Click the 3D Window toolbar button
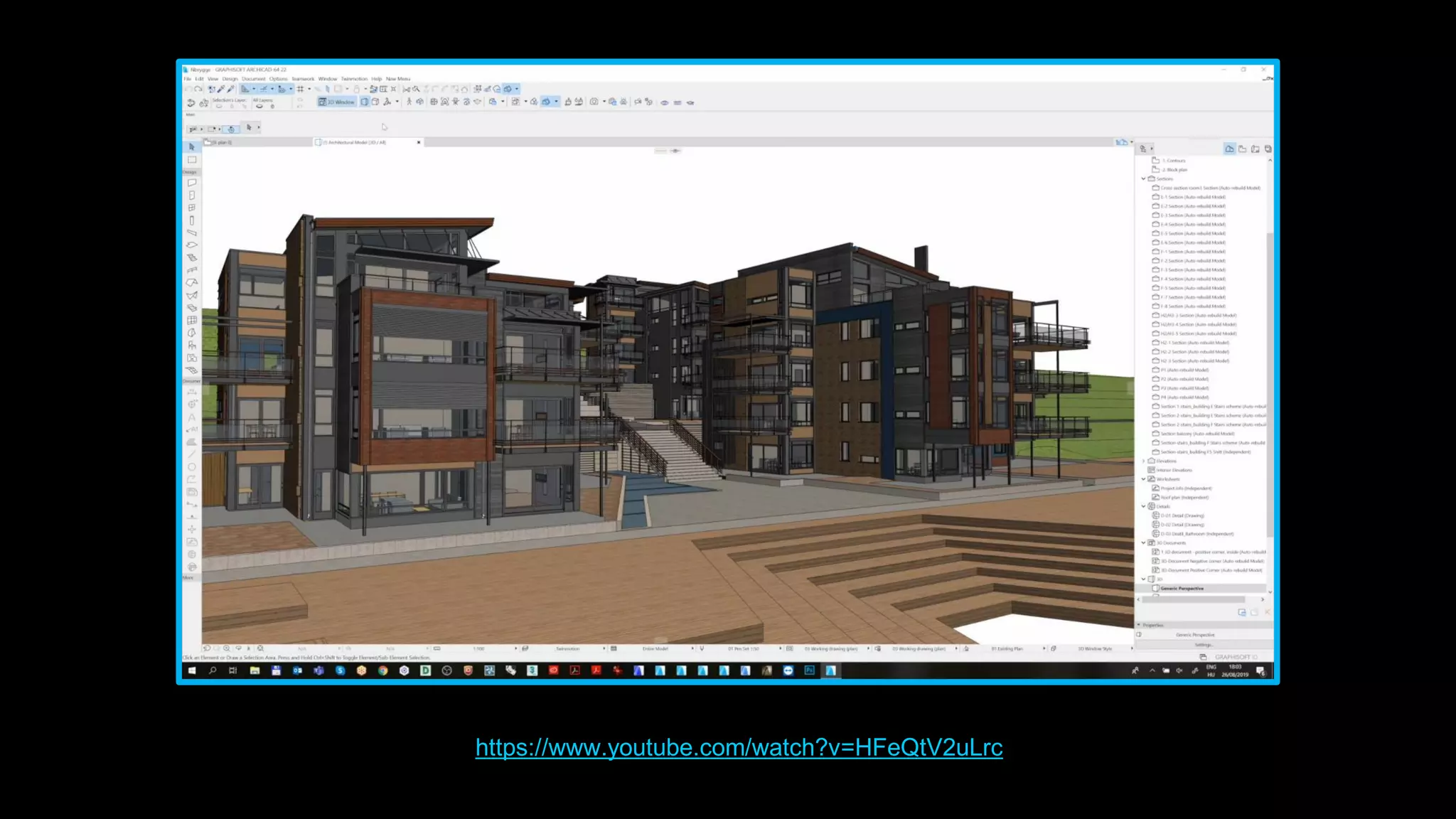The image size is (1456, 819). click(x=337, y=102)
